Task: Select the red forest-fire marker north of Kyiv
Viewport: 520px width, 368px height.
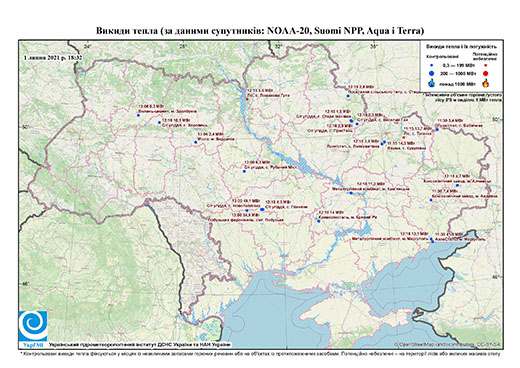Action: 247,99
